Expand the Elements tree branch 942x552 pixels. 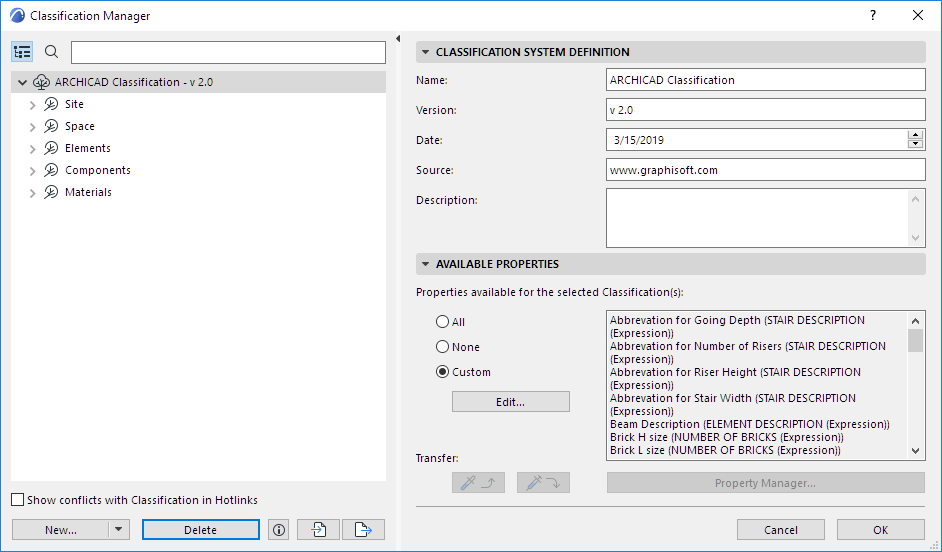[33, 149]
